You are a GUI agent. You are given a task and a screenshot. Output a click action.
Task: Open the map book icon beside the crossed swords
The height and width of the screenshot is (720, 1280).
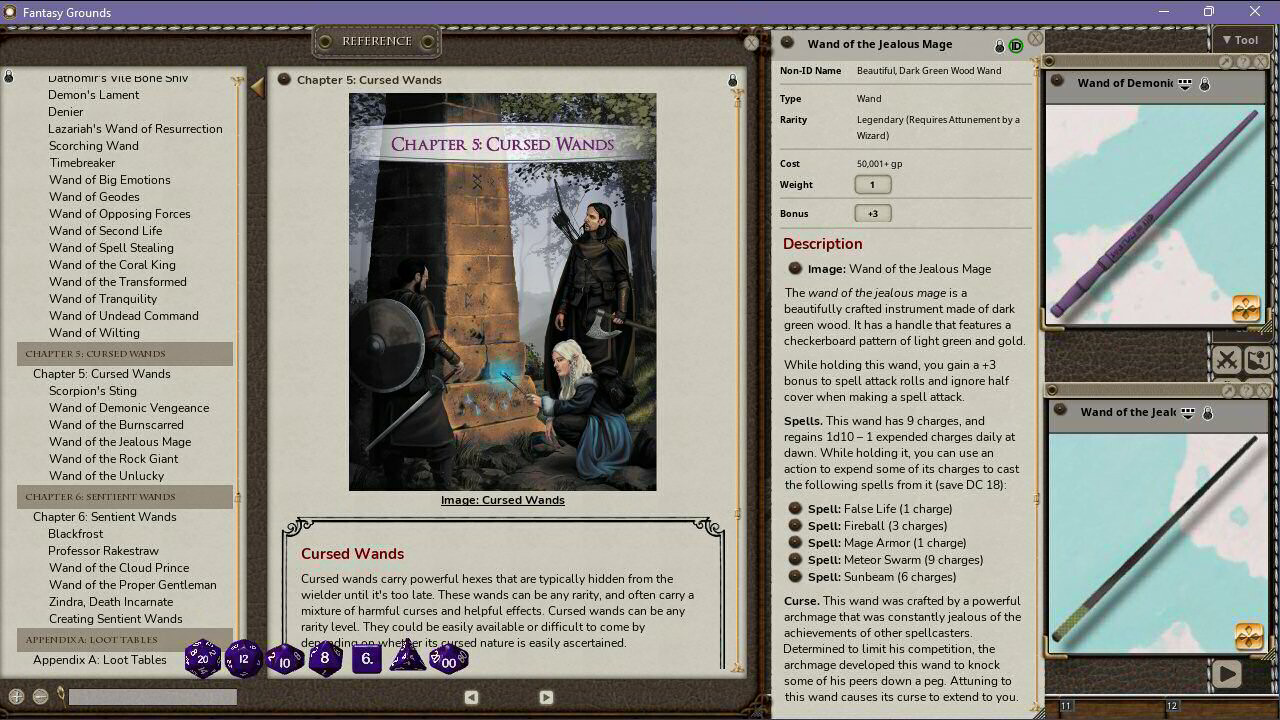click(x=1258, y=360)
